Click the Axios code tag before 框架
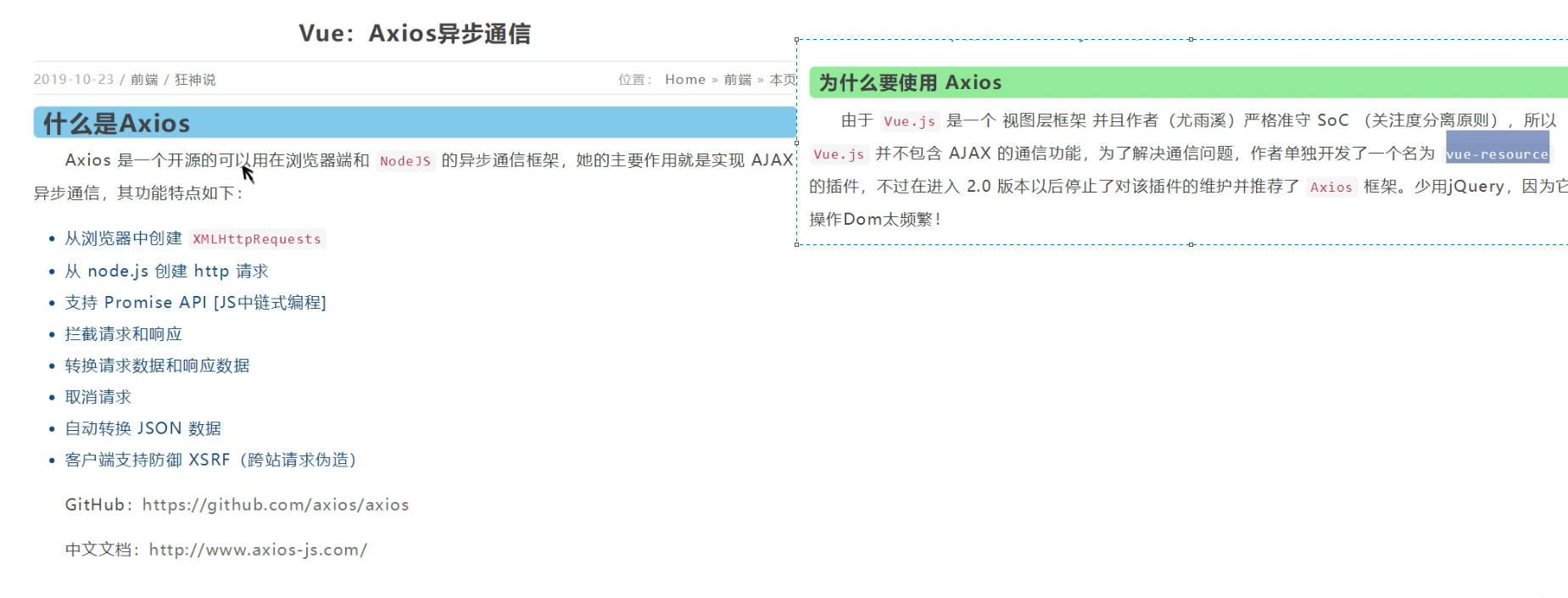The height and width of the screenshot is (598, 1568). pos(1331,187)
